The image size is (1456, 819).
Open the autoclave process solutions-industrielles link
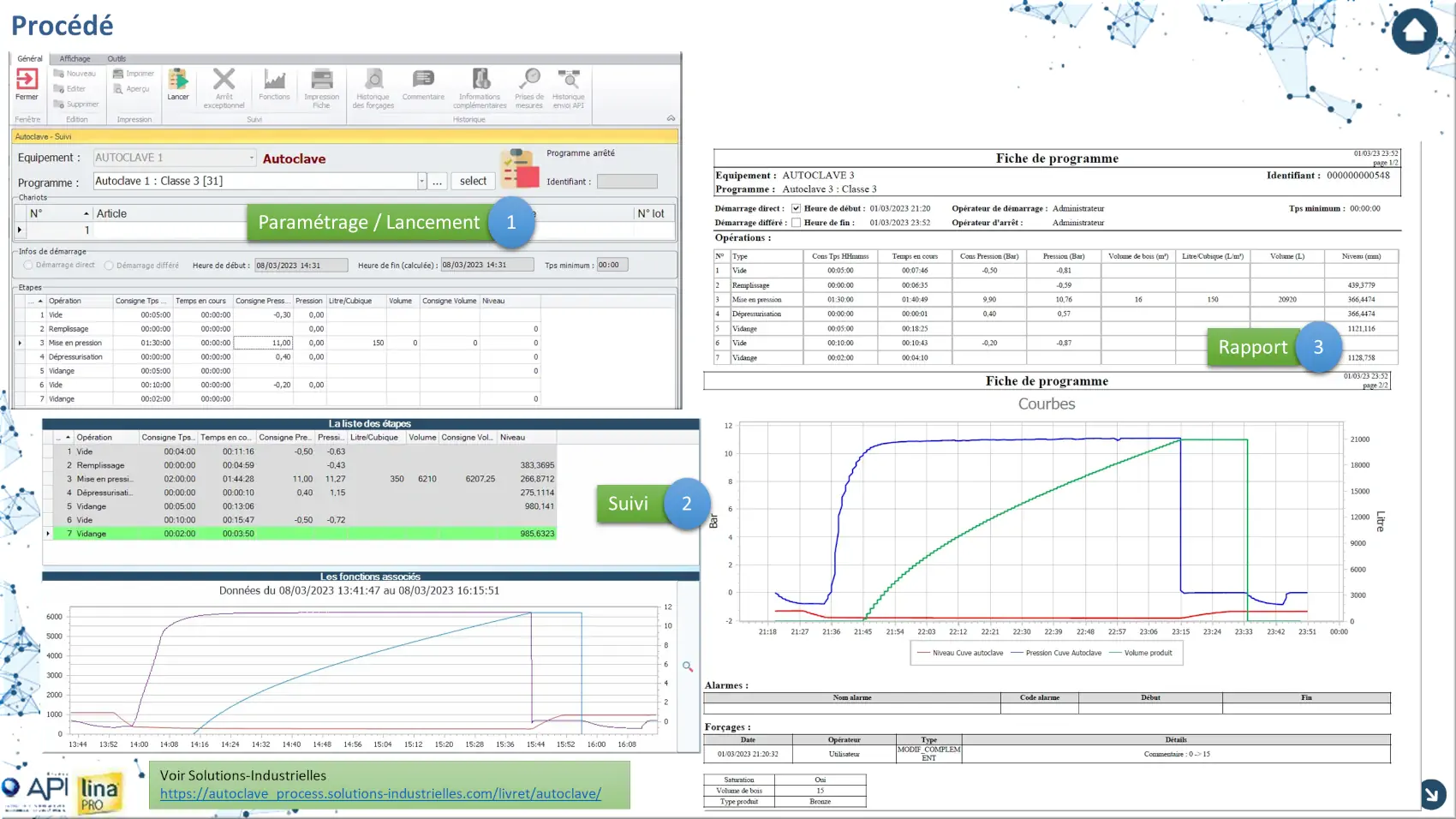click(x=380, y=794)
